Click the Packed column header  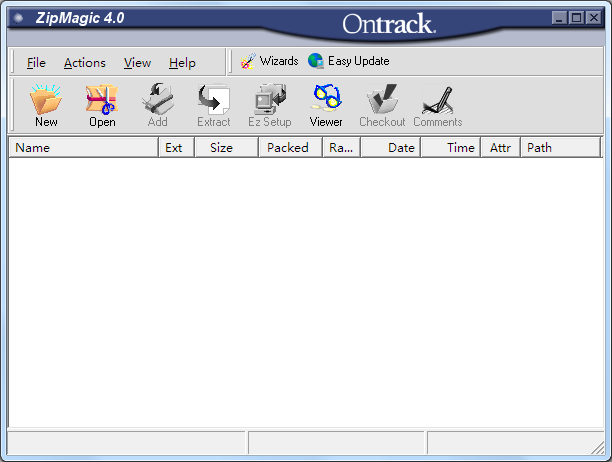click(290, 147)
